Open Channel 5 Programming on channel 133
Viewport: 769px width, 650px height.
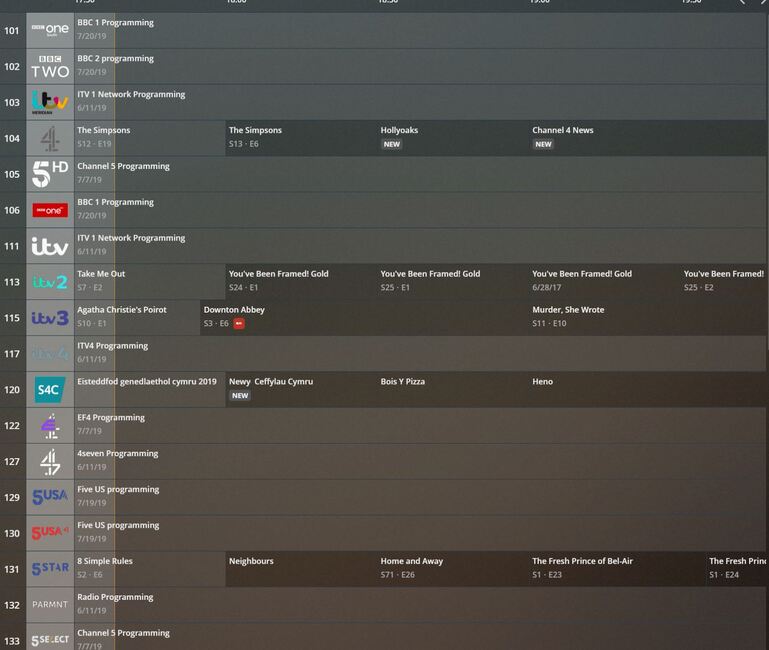[x=420, y=637]
